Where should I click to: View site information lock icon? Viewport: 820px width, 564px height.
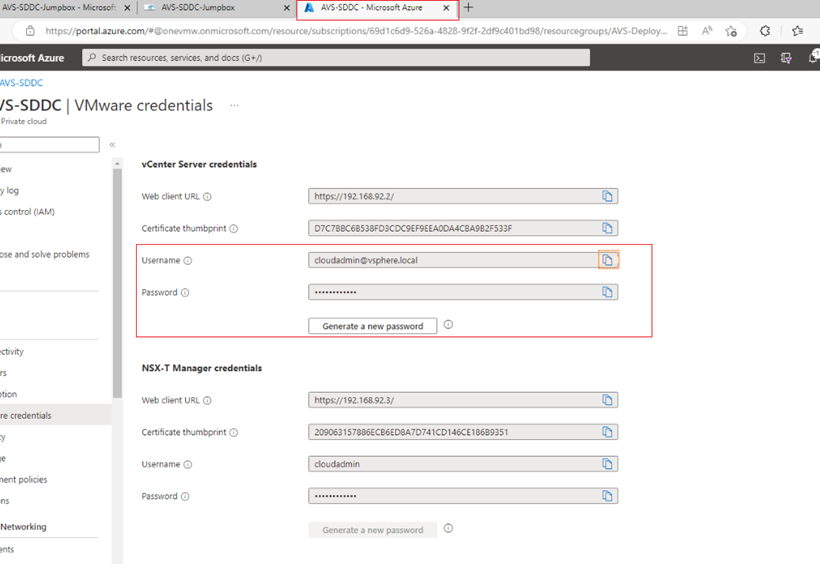[30, 31]
